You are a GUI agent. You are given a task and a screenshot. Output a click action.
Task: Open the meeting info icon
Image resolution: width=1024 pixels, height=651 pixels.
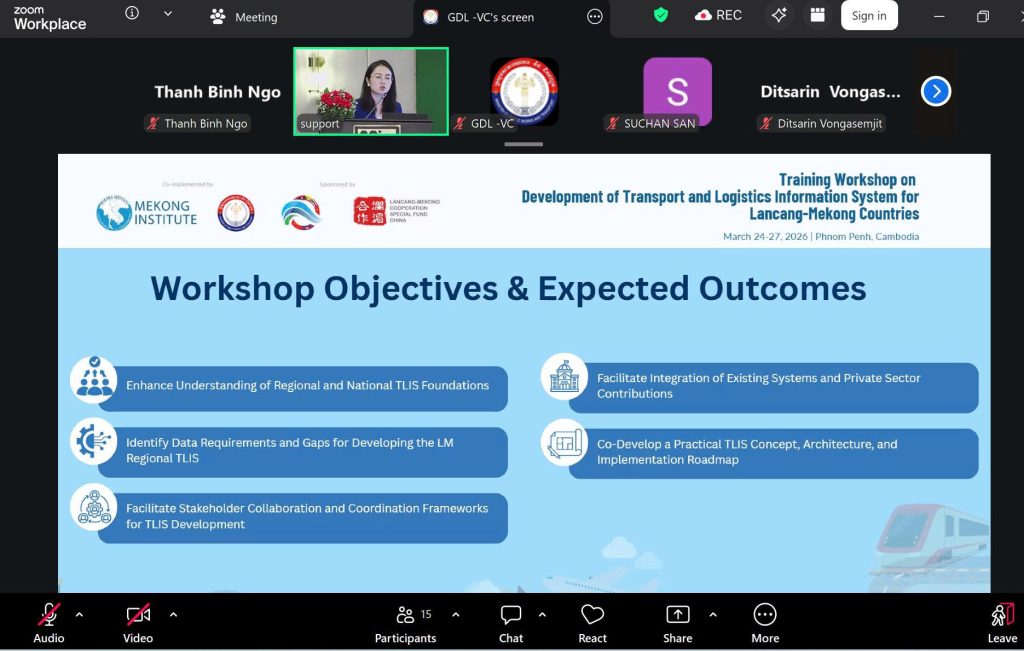[132, 14]
